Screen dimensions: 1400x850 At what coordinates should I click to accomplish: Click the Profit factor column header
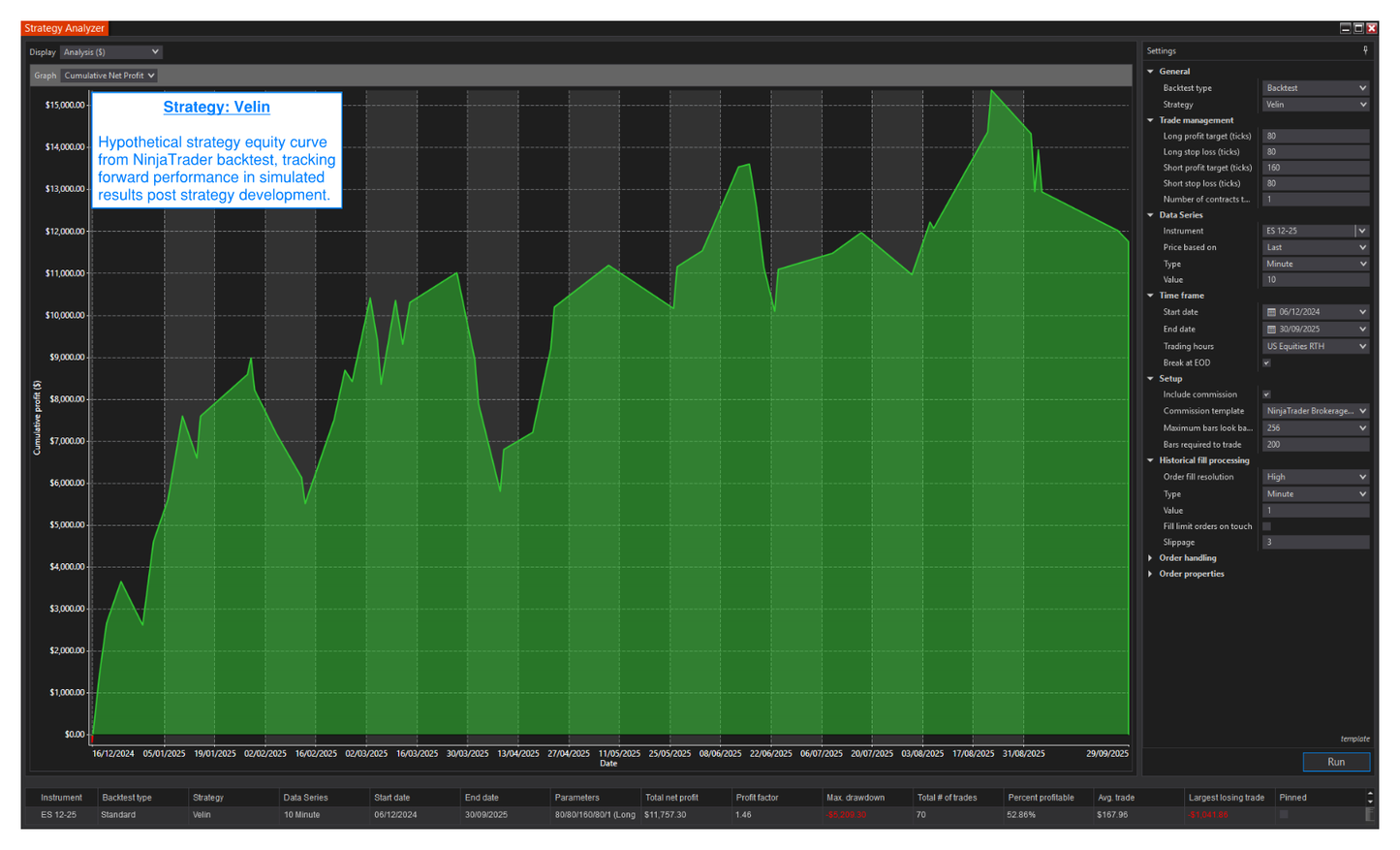click(757, 798)
